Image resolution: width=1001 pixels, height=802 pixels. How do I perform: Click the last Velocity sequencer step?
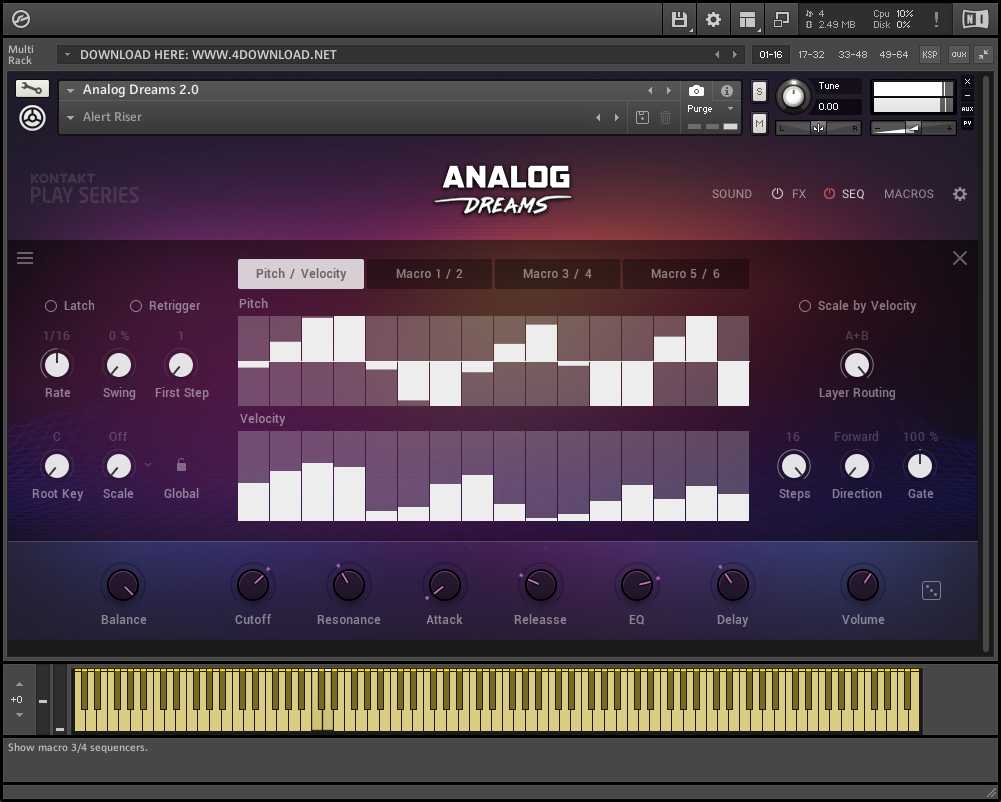click(x=733, y=476)
